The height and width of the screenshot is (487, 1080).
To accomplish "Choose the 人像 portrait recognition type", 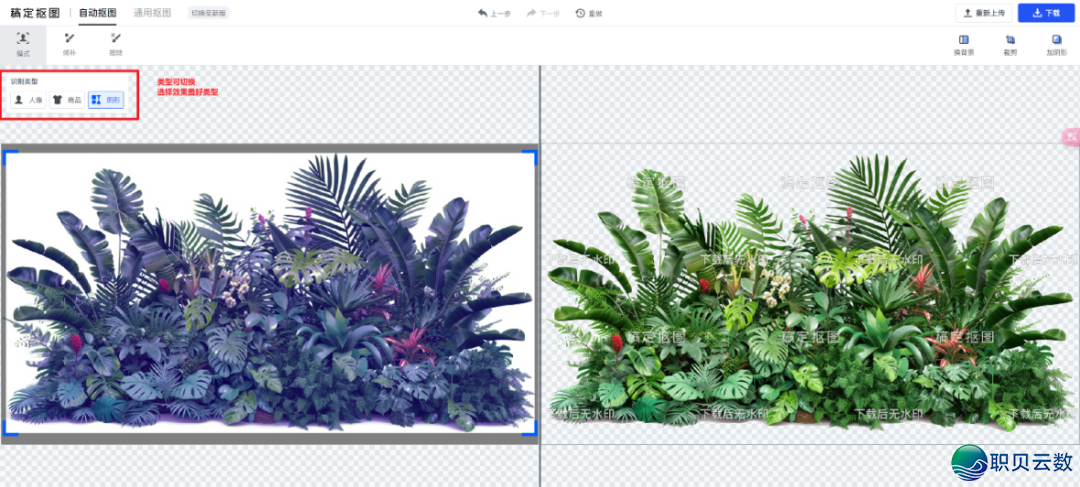I will [28, 100].
